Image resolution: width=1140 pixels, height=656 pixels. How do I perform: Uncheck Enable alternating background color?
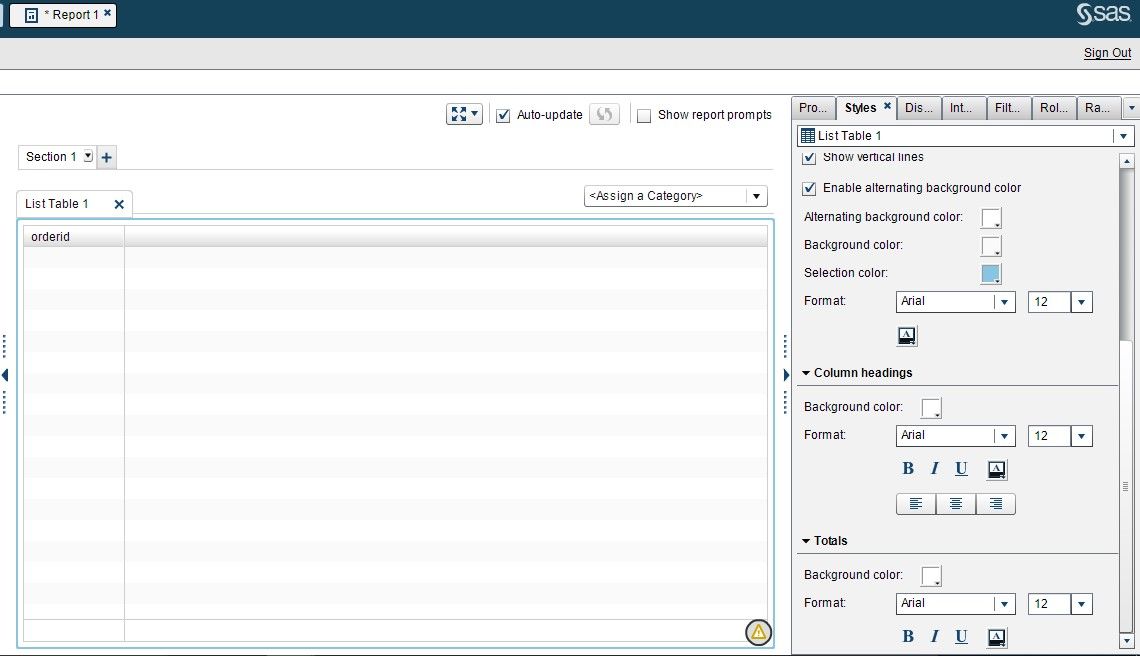point(808,188)
